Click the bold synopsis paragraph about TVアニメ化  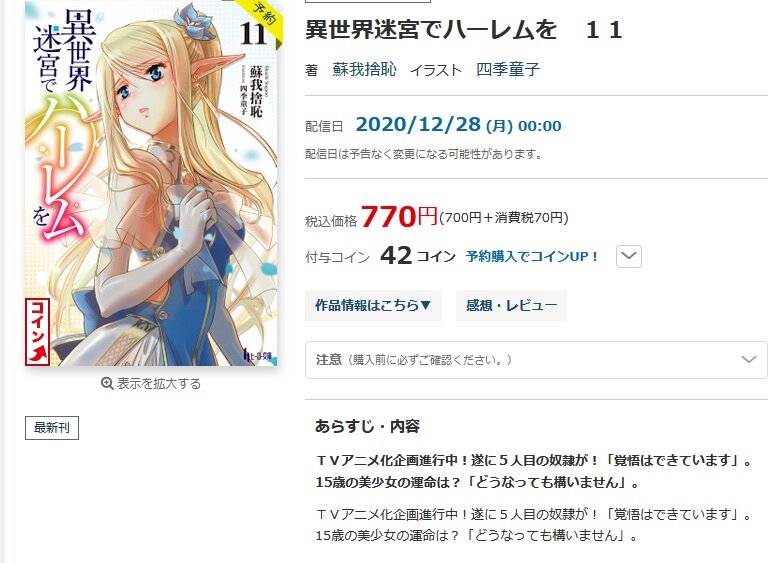(x=534, y=471)
